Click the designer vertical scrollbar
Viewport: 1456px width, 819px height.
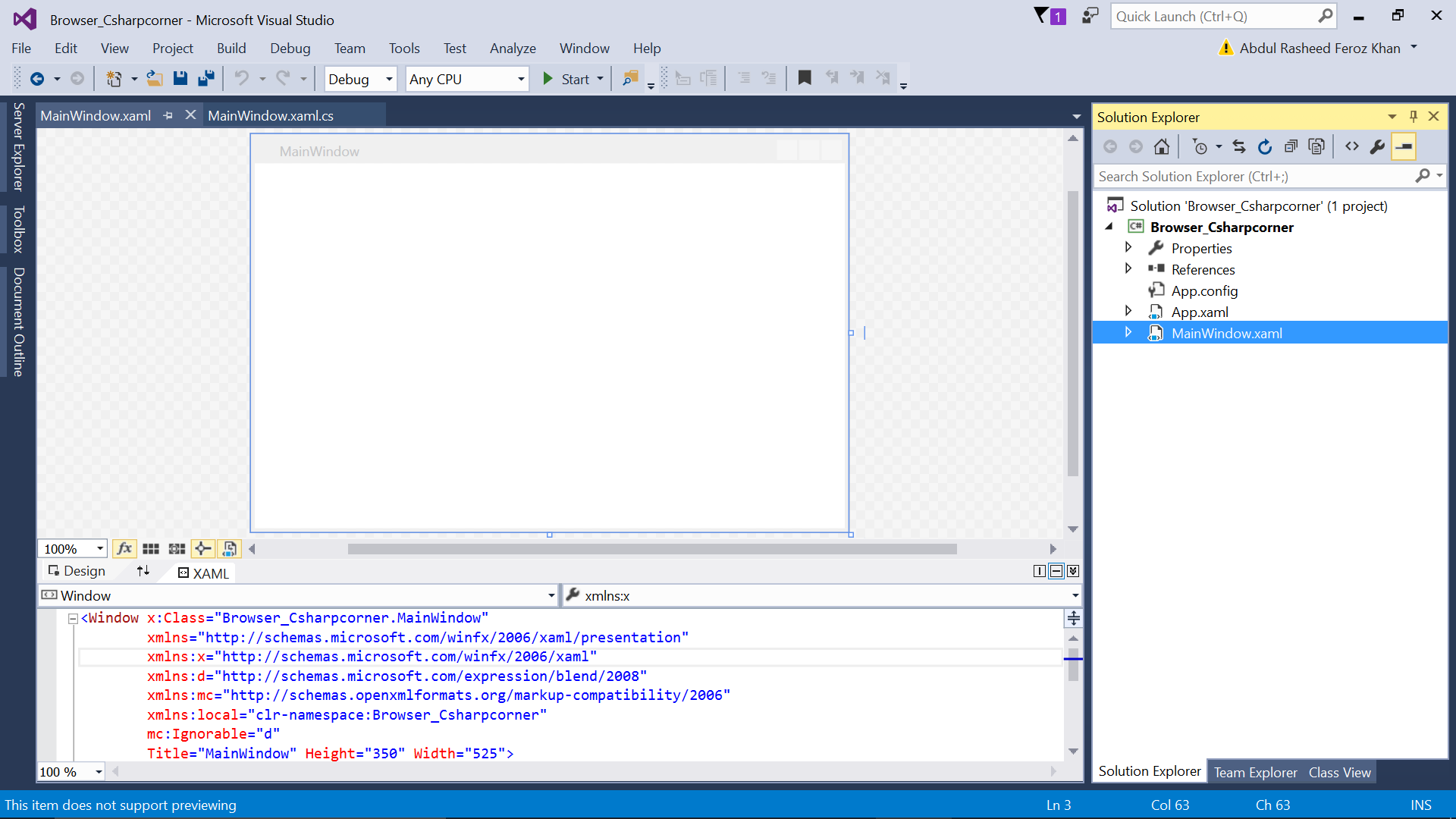coord(1072,334)
